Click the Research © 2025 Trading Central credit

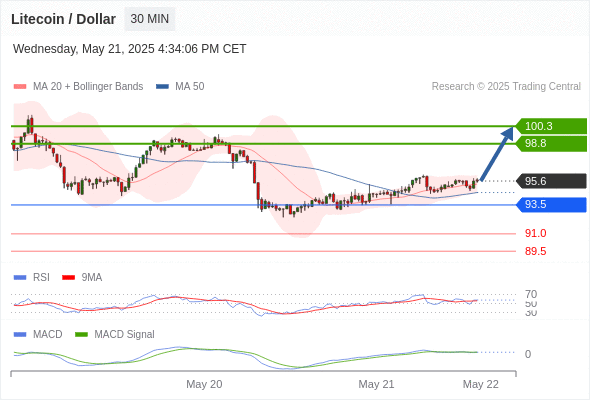(x=506, y=87)
